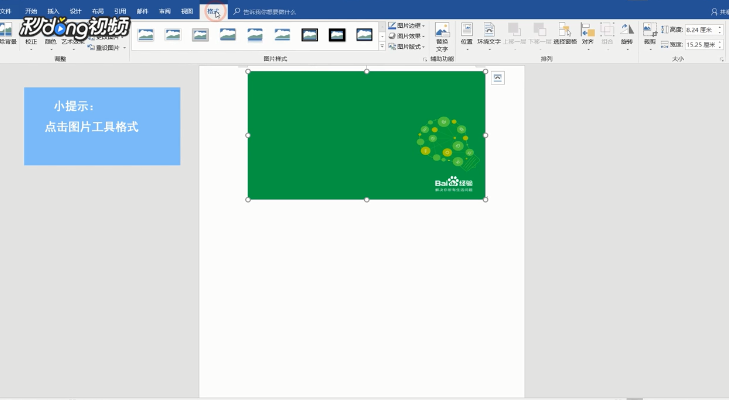
Task: Apply the gray Metal Frame picture style
Action: click(200, 34)
